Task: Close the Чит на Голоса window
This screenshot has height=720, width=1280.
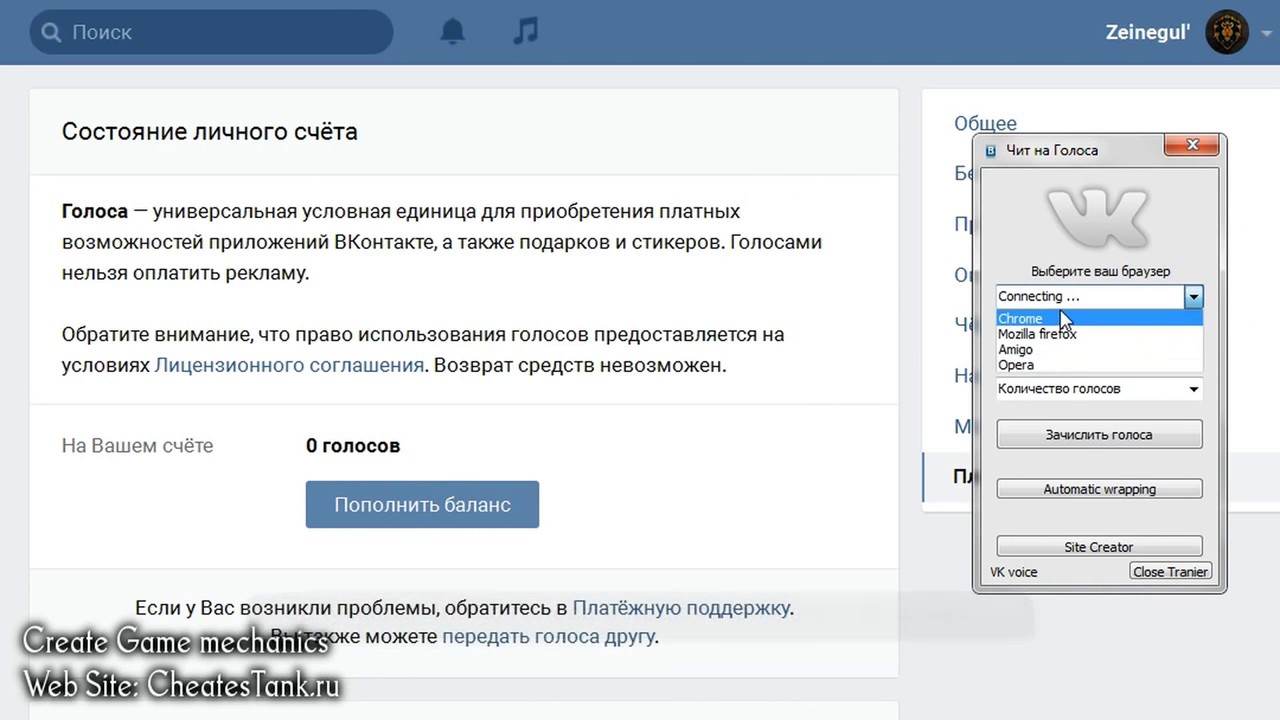Action: point(1192,146)
